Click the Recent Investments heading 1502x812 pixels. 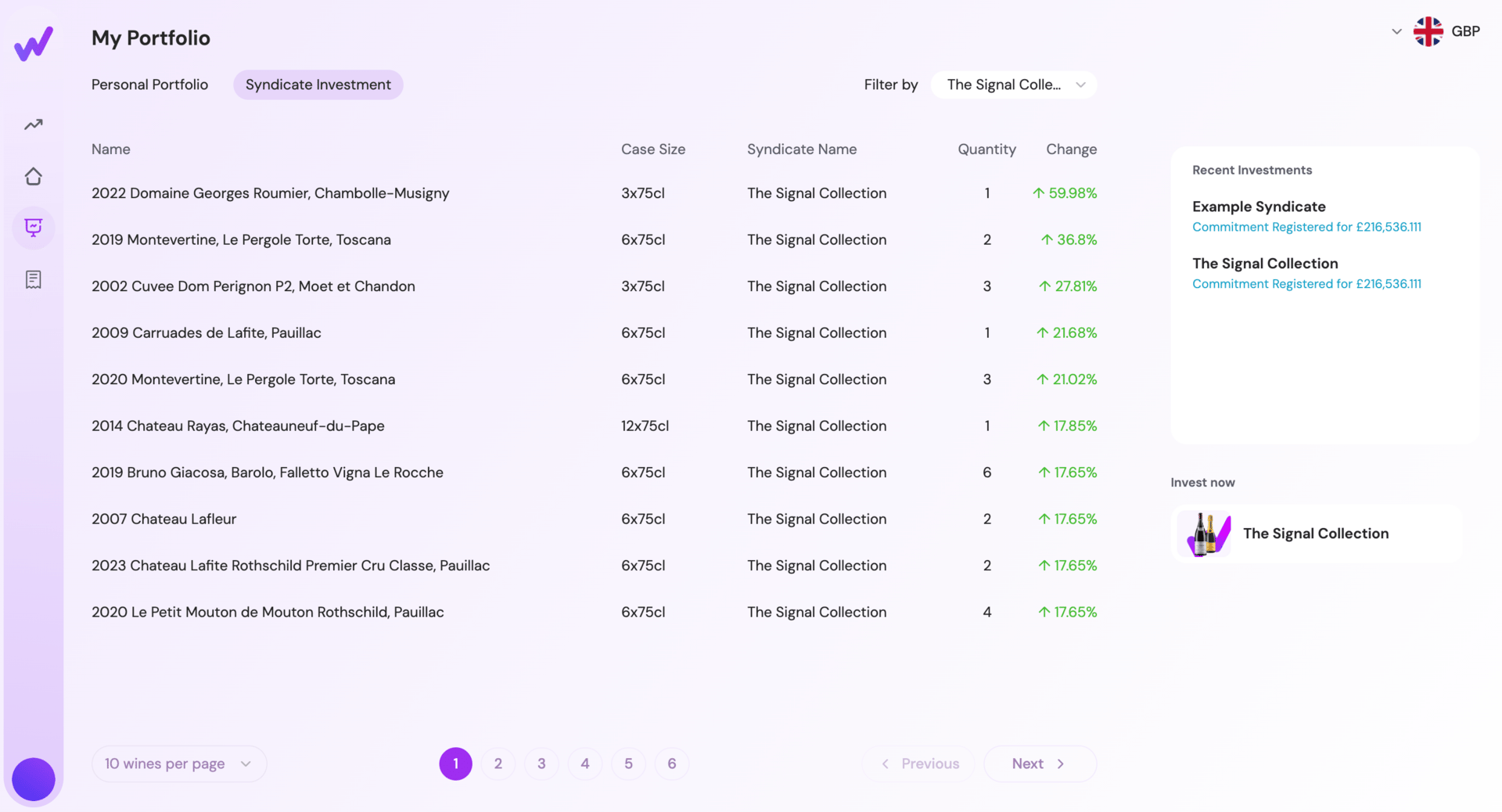[1252, 170]
